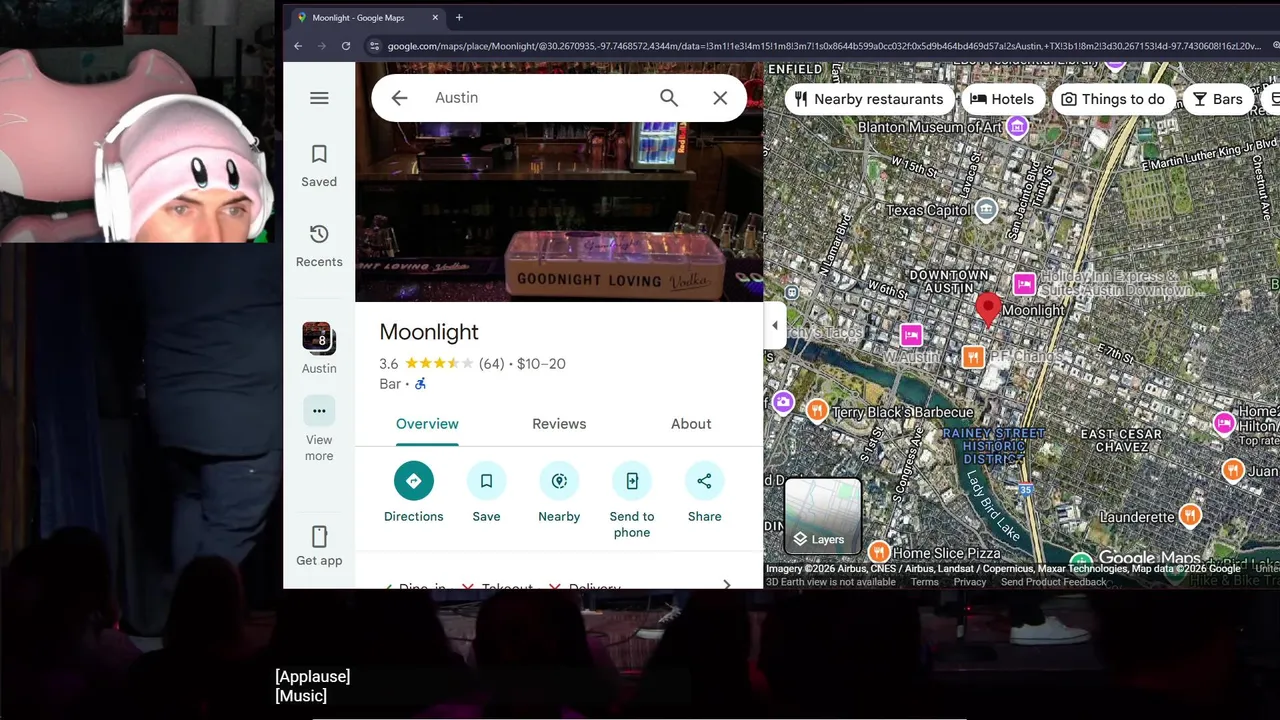Select the Launderette restaurant marker
The height and width of the screenshot is (720, 1280).
(1190, 515)
